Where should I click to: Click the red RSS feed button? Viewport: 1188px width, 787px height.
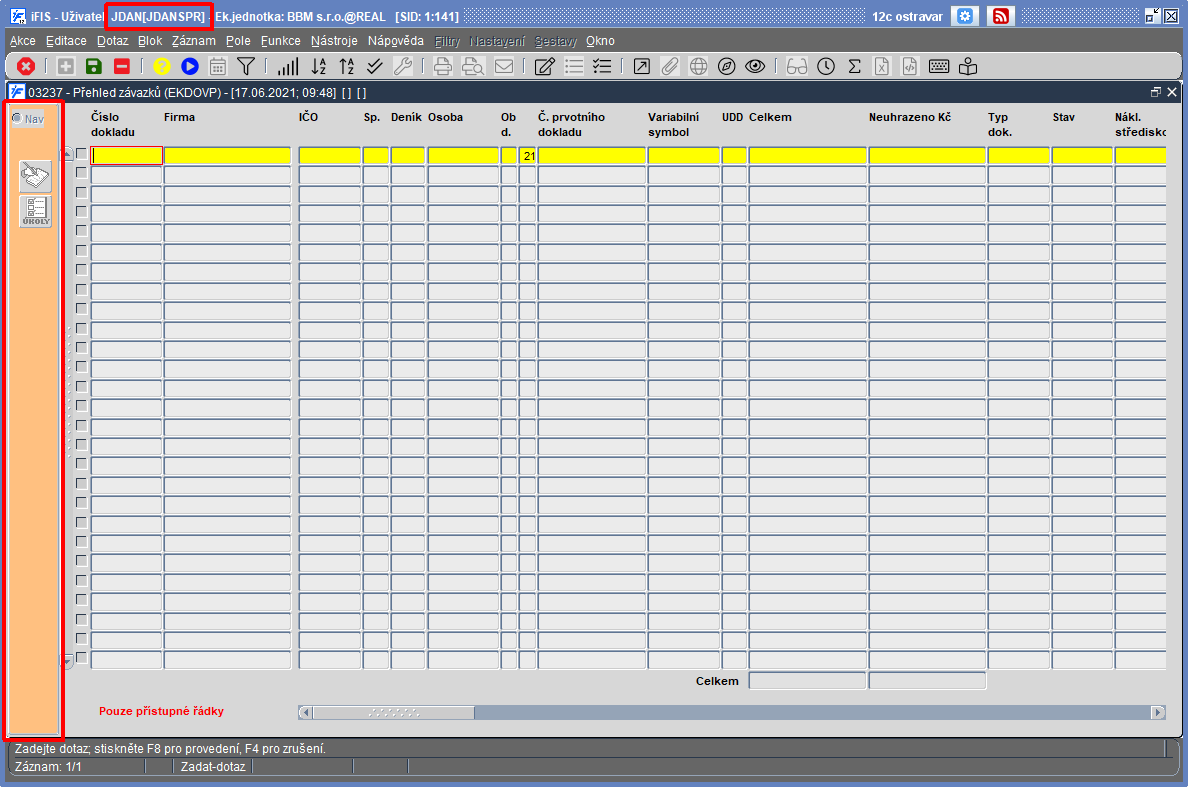click(x=1000, y=16)
